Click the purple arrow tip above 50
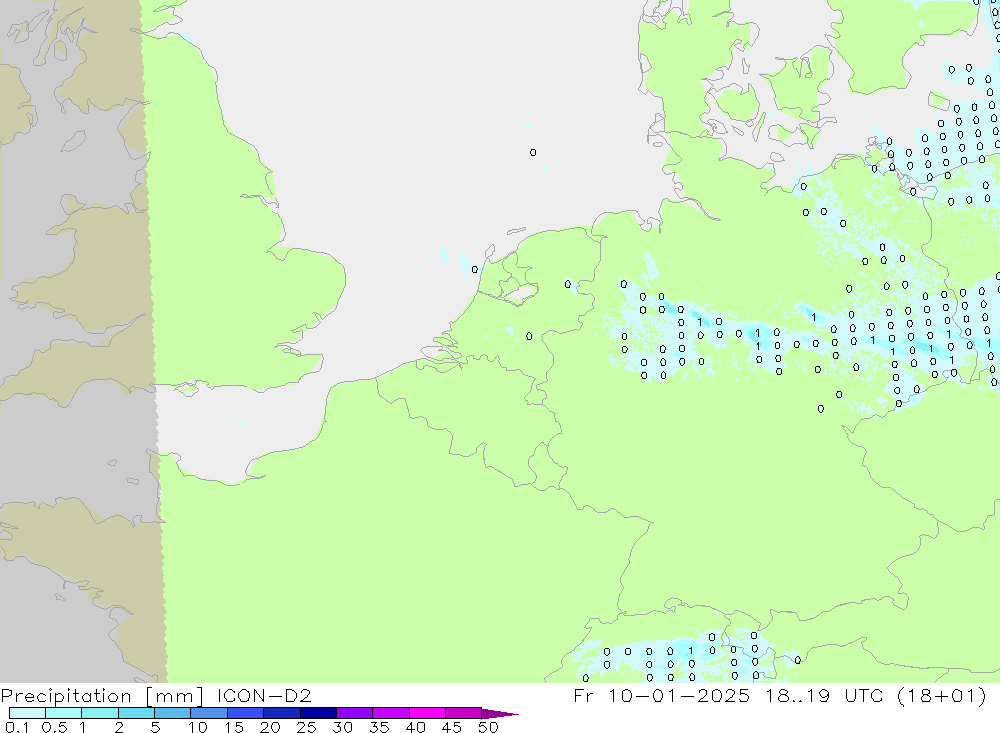The width and height of the screenshot is (1000, 733). (x=499, y=714)
